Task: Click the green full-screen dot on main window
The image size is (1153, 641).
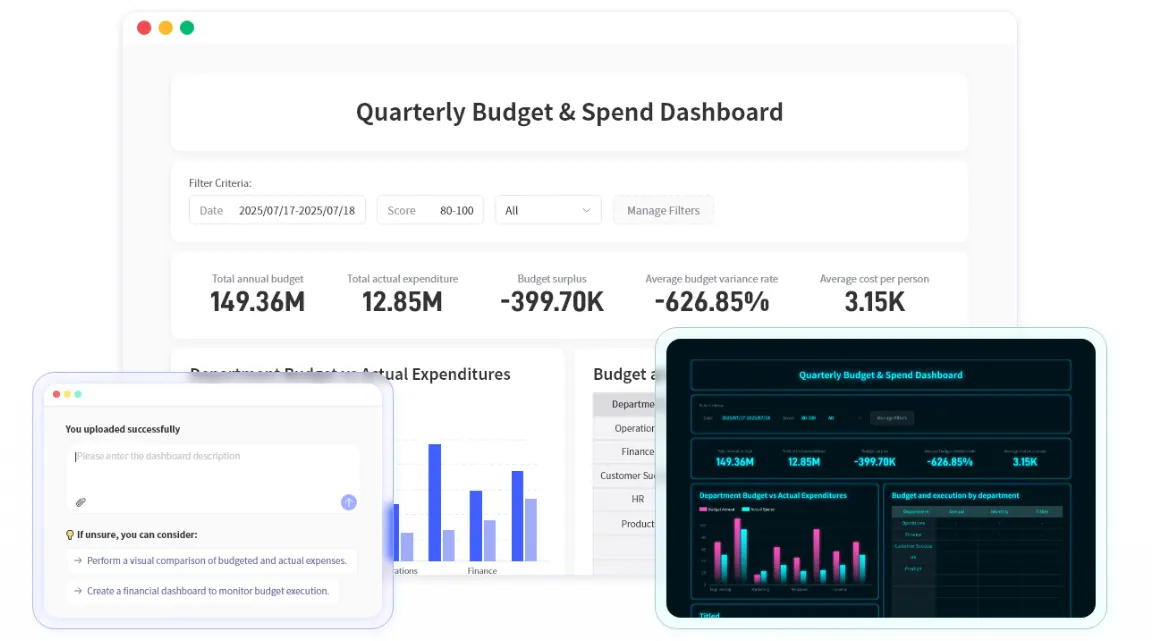Action: (x=186, y=28)
